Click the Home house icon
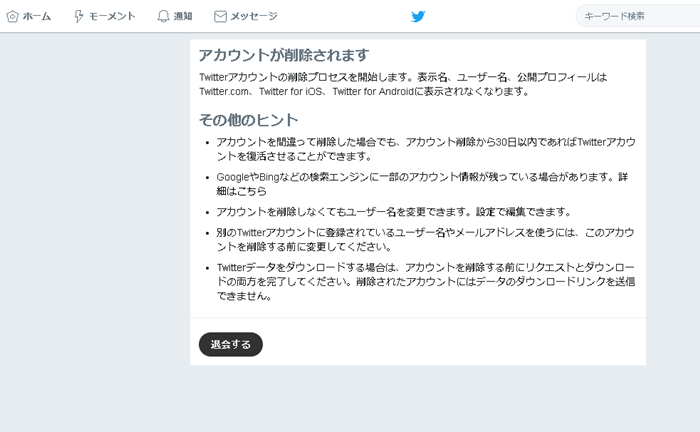Viewport: 700px width, 432px height. [12, 17]
